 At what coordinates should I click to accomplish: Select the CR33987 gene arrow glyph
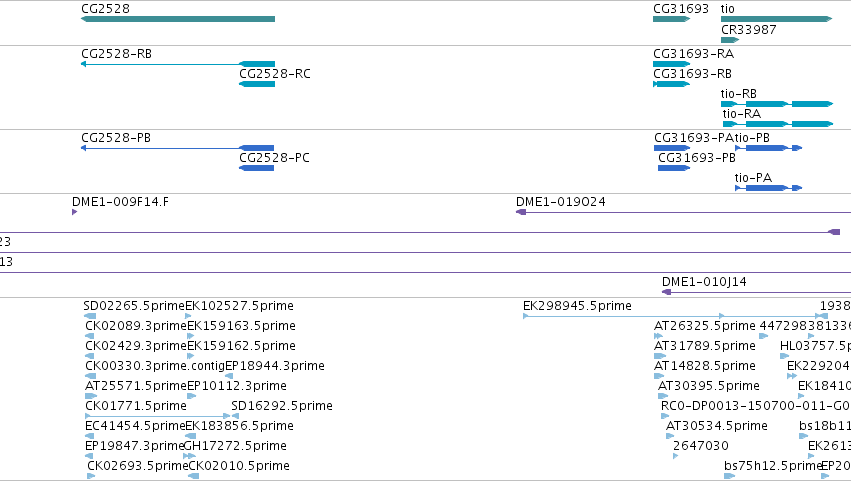click(730, 40)
